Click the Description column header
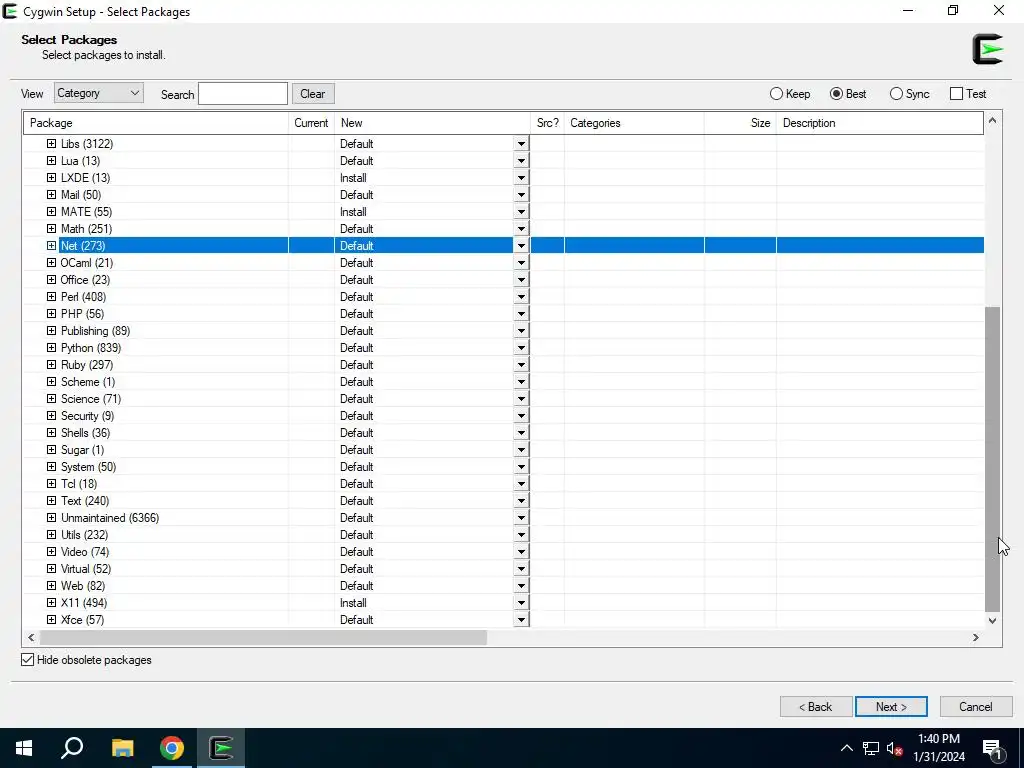 point(880,123)
